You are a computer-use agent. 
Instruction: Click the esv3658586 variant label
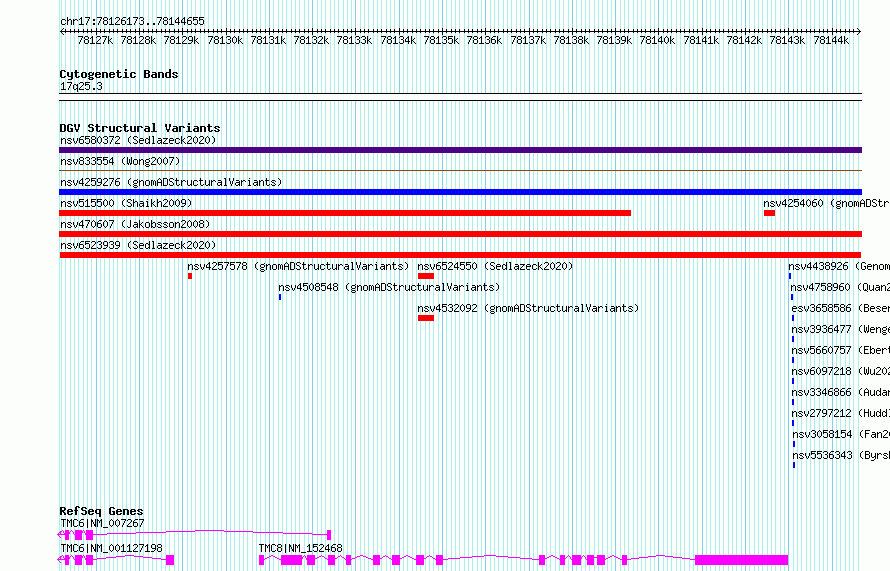[x=841, y=308]
